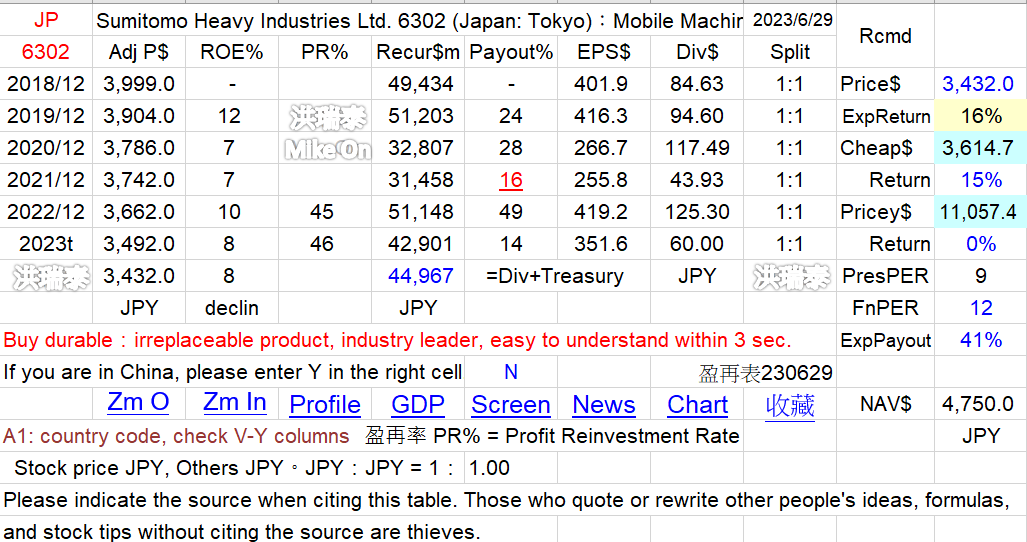The height and width of the screenshot is (542, 1027).
Task: Select the 2019/12 row label
Action: [46, 116]
